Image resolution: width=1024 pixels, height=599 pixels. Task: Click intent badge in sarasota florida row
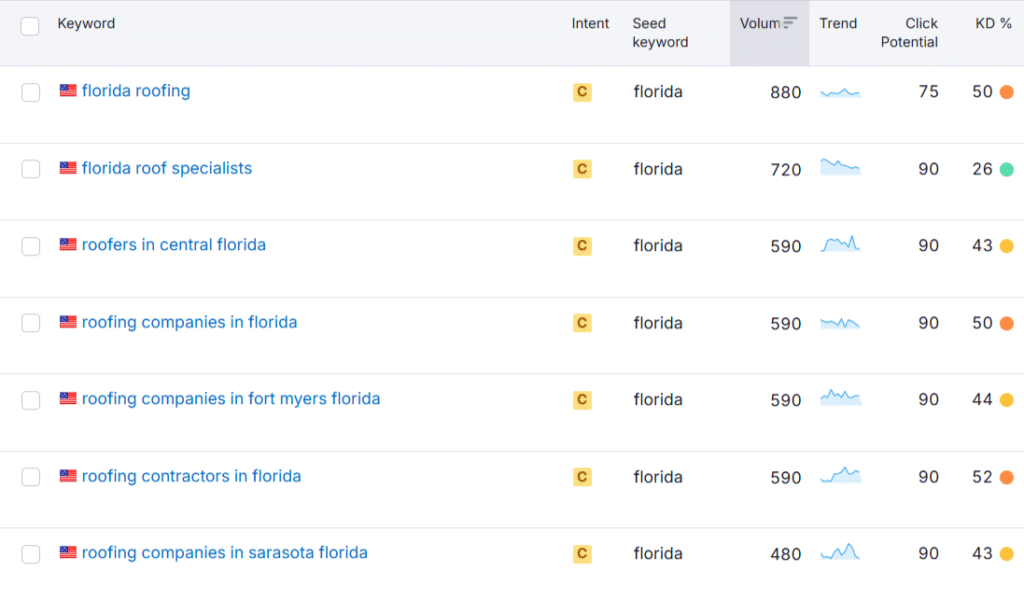(x=582, y=554)
